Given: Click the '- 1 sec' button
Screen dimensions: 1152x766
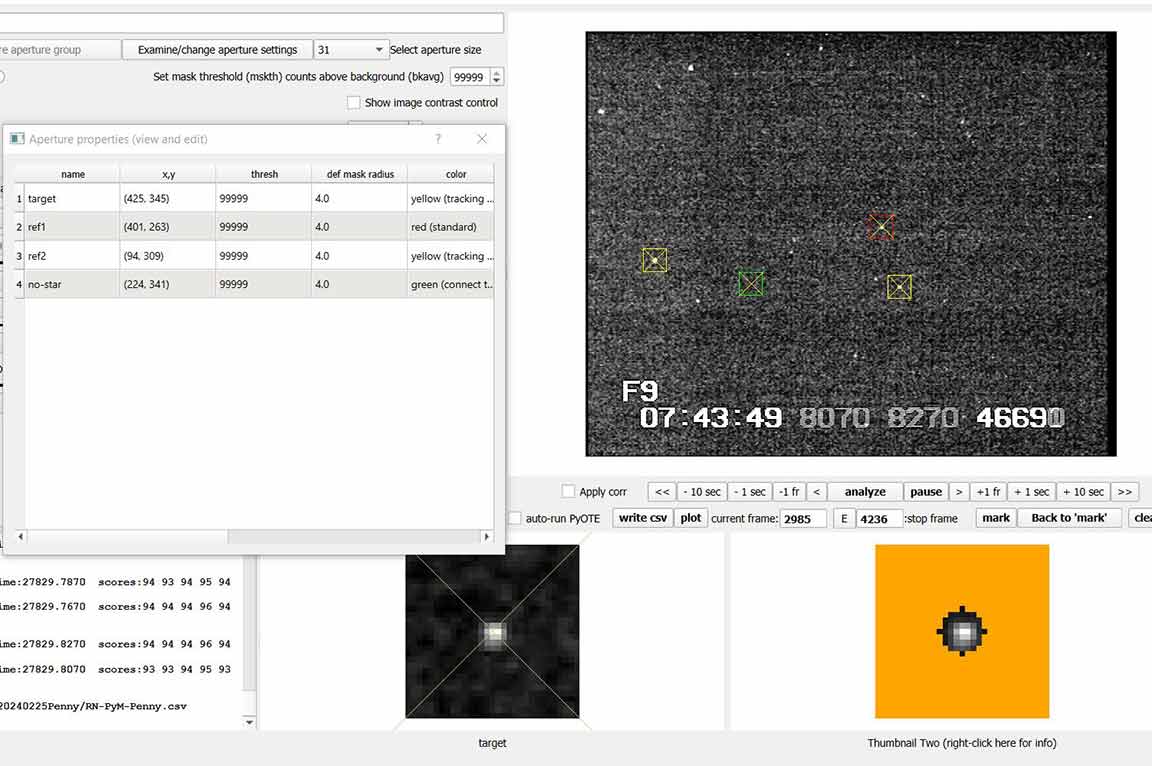Looking at the screenshot, I should 749,491.
